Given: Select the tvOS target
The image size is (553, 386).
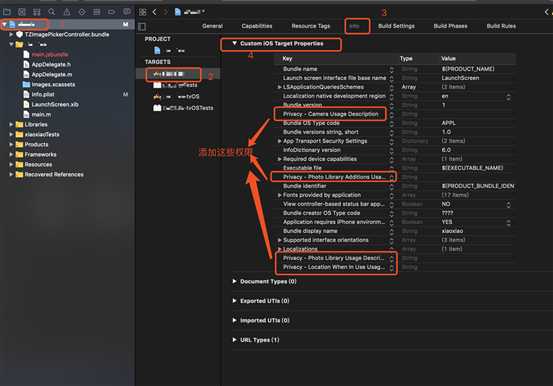Looking at the screenshot, I should coord(177,96).
